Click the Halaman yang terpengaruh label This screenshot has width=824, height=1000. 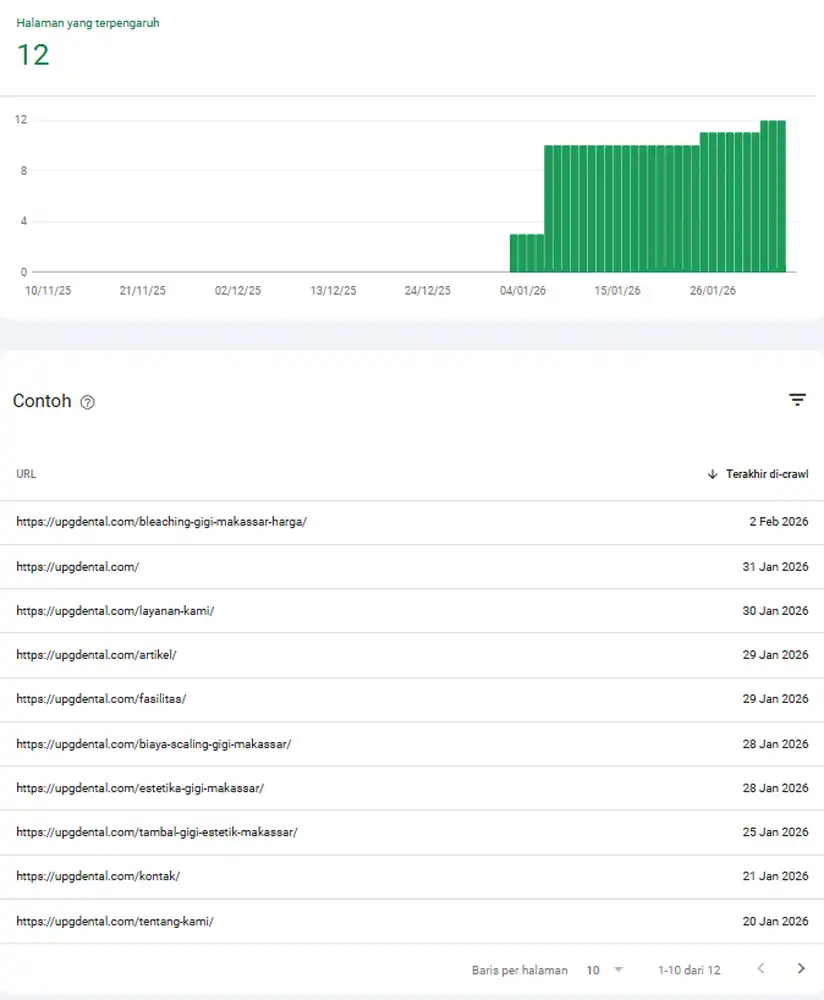pyautogui.click(x=88, y=23)
